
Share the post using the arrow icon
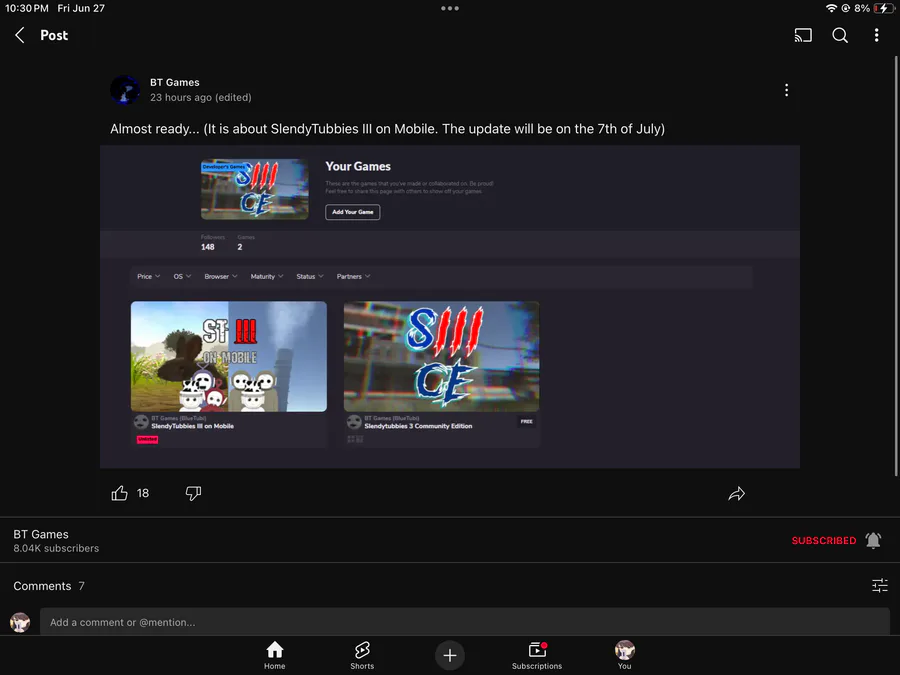[736, 494]
